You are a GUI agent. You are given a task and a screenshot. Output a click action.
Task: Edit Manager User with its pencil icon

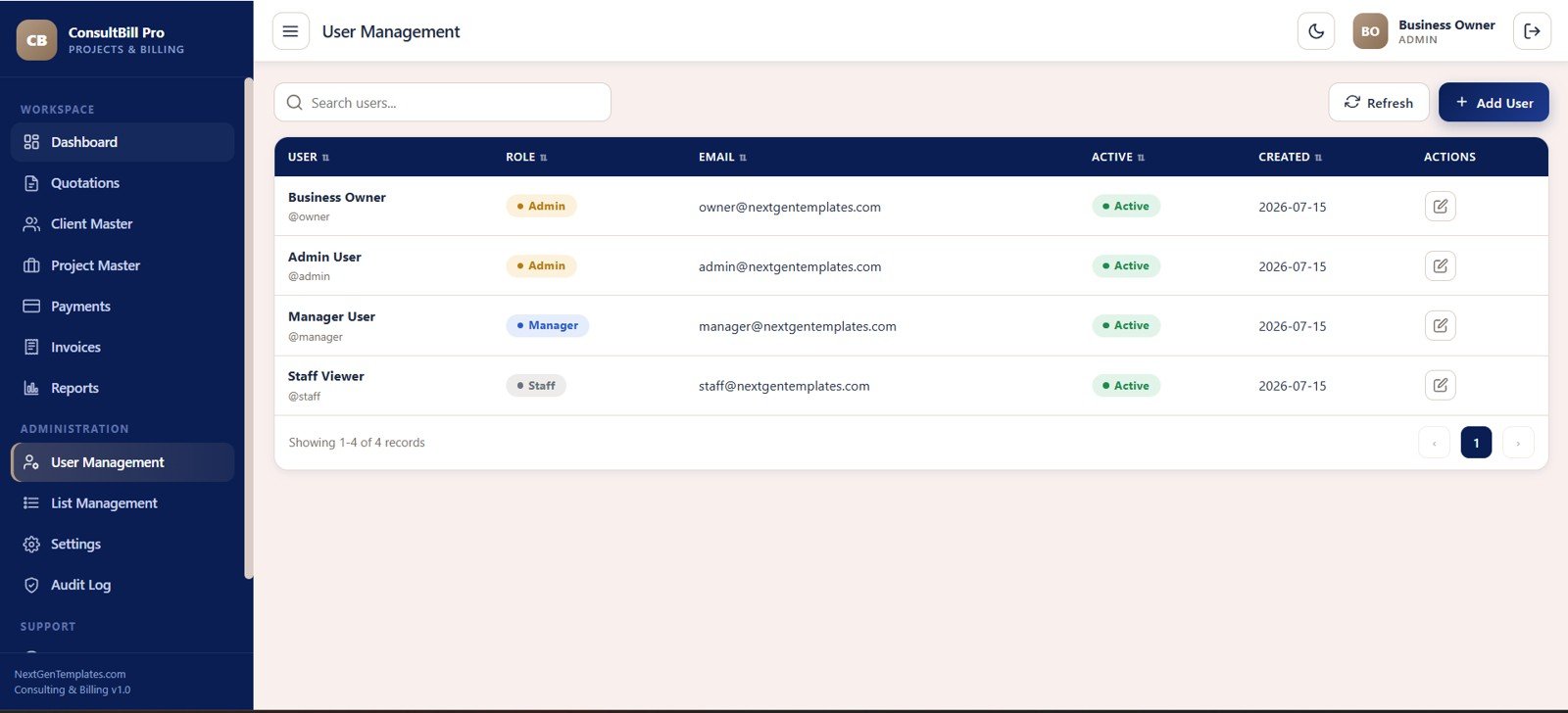pyautogui.click(x=1440, y=325)
